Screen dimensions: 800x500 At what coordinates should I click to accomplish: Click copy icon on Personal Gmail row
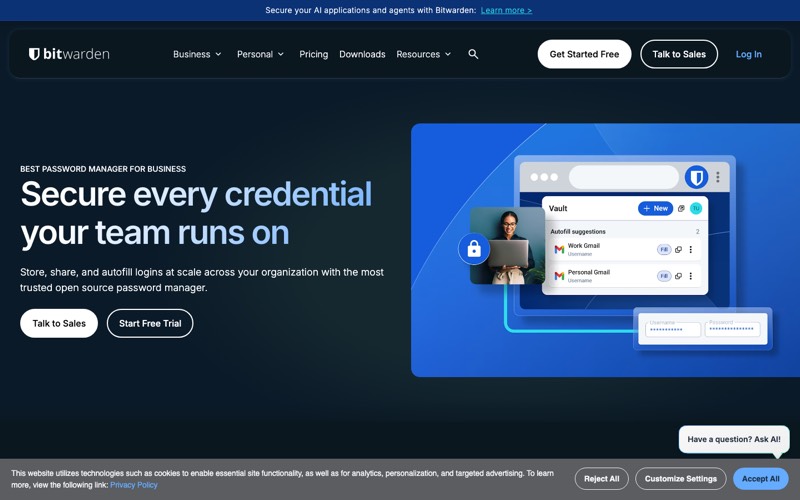coord(679,276)
